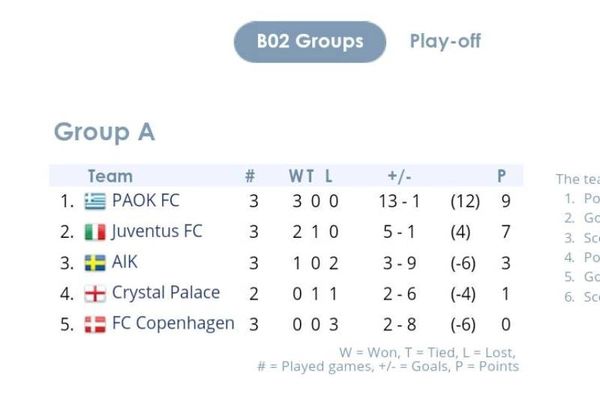Switch to the Play-off tab
Image resolution: width=600 pixels, height=400 pixels.
pyautogui.click(x=445, y=41)
